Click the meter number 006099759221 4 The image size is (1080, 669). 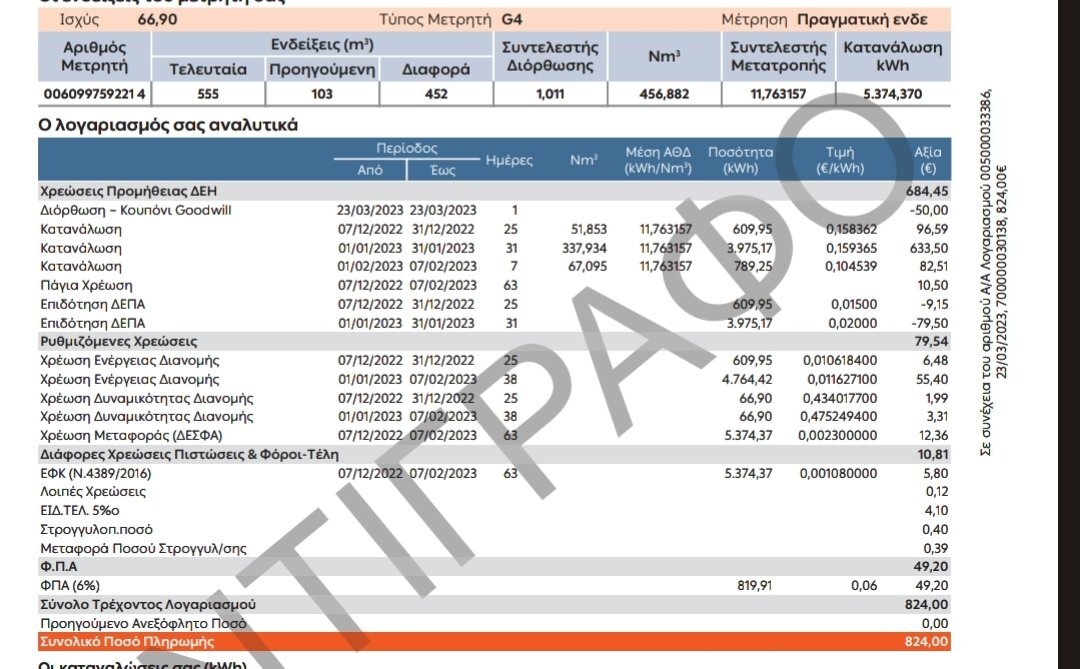(x=94, y=94)
